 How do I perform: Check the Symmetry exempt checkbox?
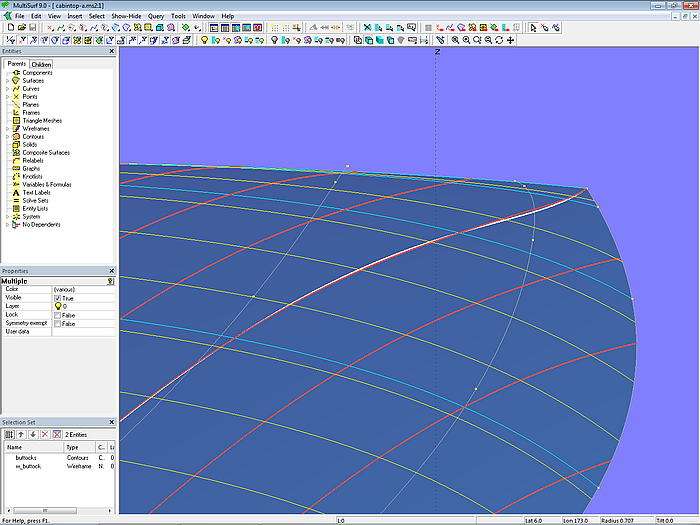(58, 323)
